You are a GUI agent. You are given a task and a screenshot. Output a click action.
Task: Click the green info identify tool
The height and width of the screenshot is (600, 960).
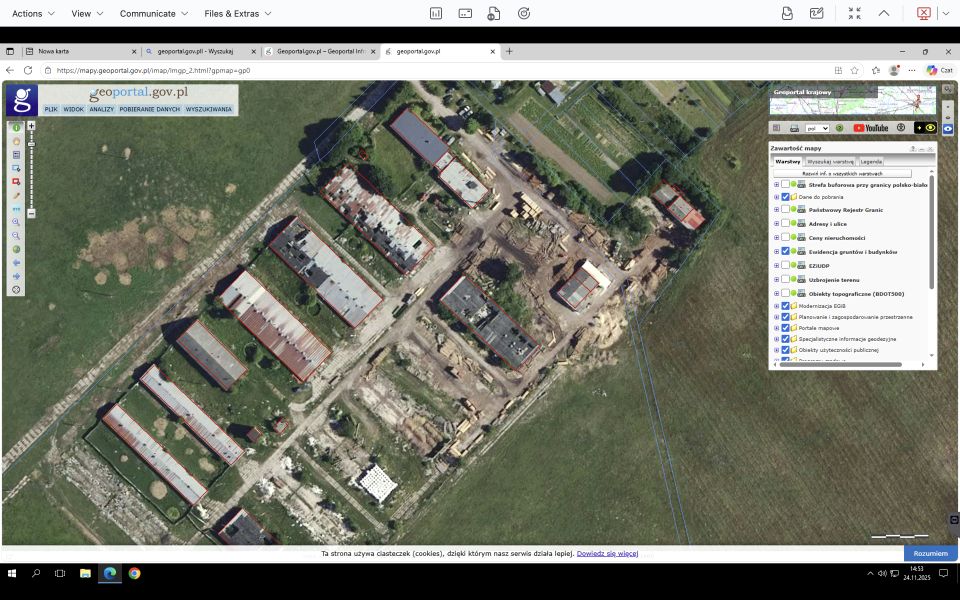point(16,128)
